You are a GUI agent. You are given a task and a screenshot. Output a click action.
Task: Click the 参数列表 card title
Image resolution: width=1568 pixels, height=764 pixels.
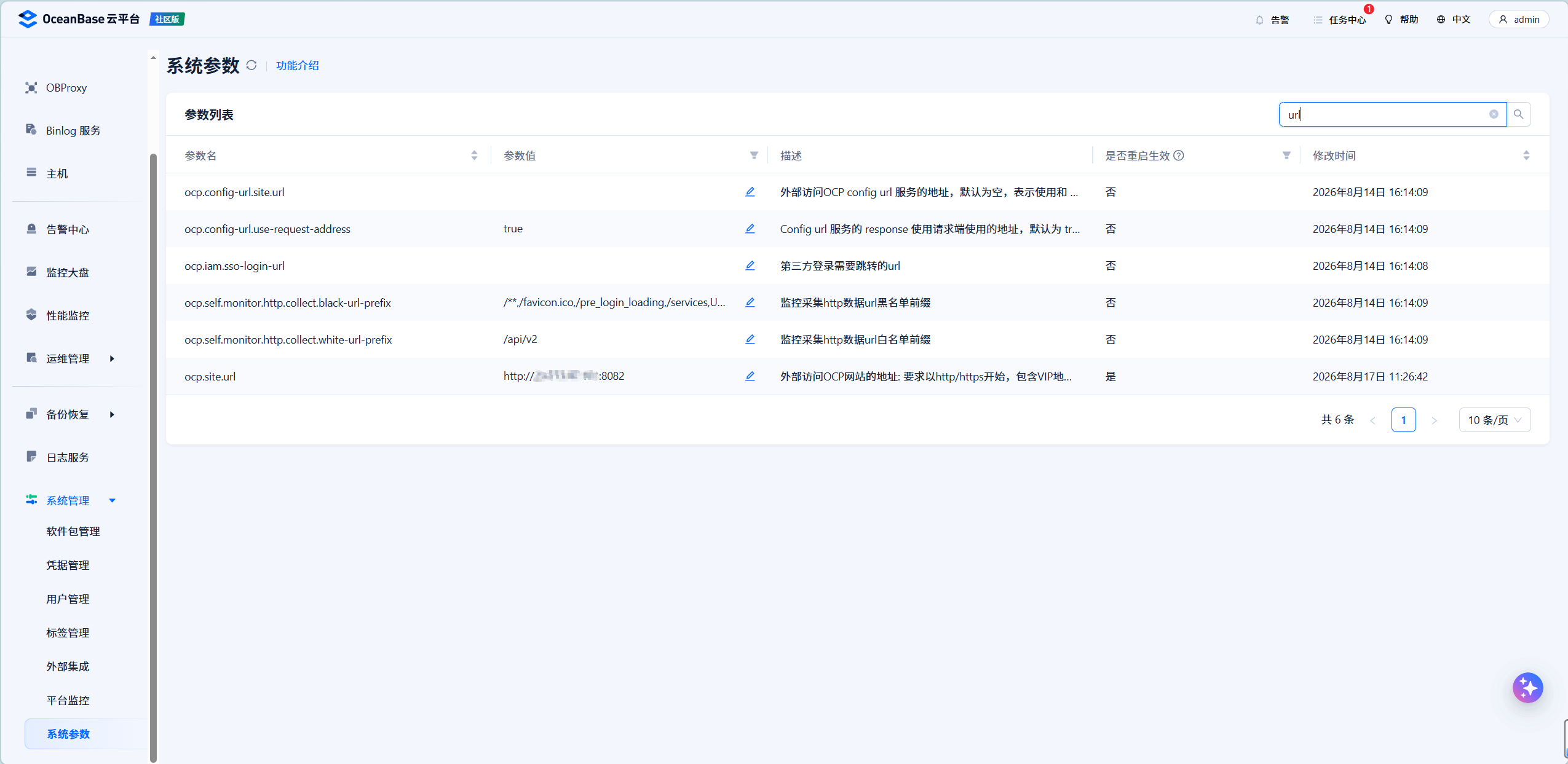(x=209, y=115)
